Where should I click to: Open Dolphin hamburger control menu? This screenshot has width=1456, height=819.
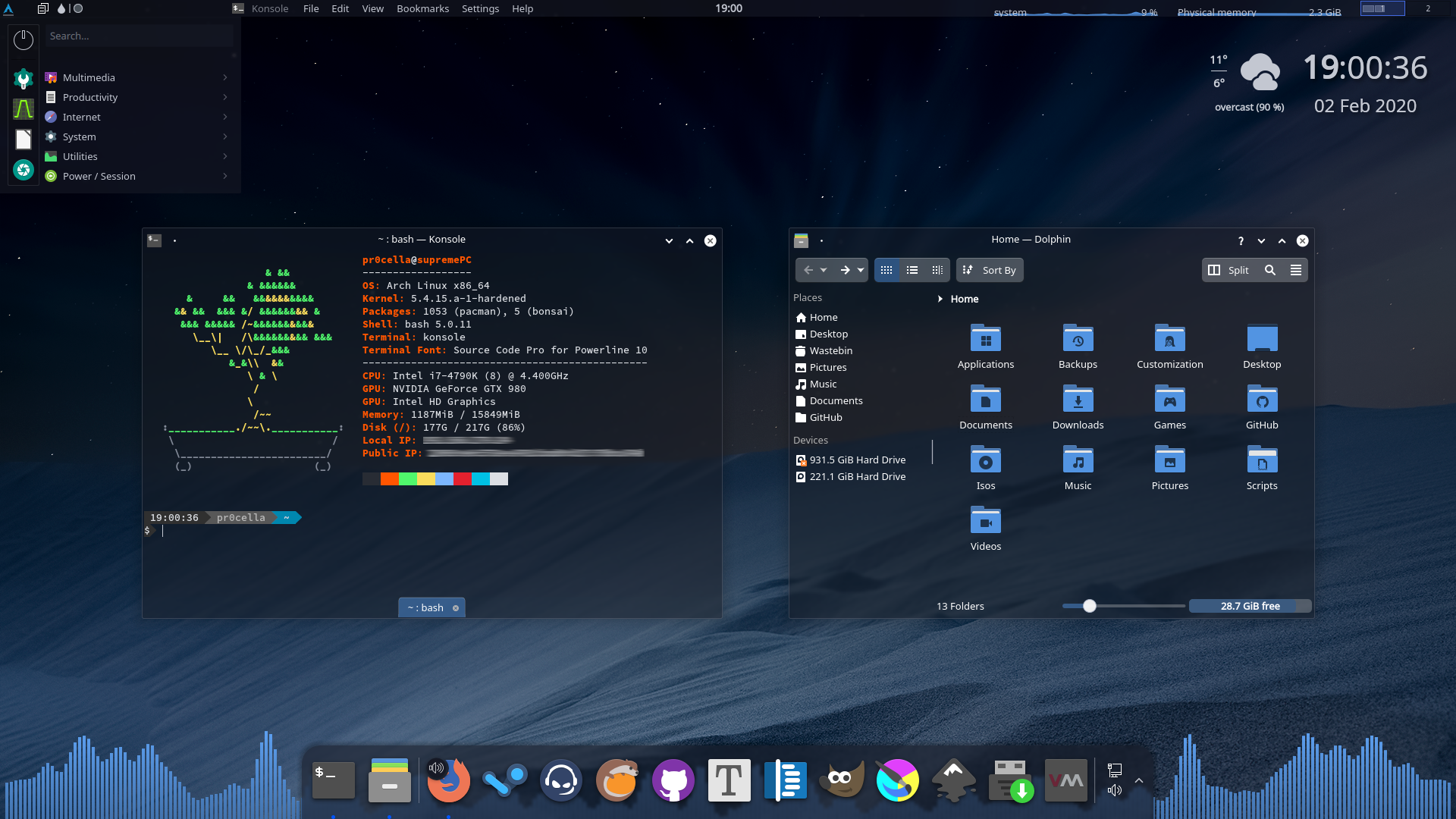[x=1296, y=270]
